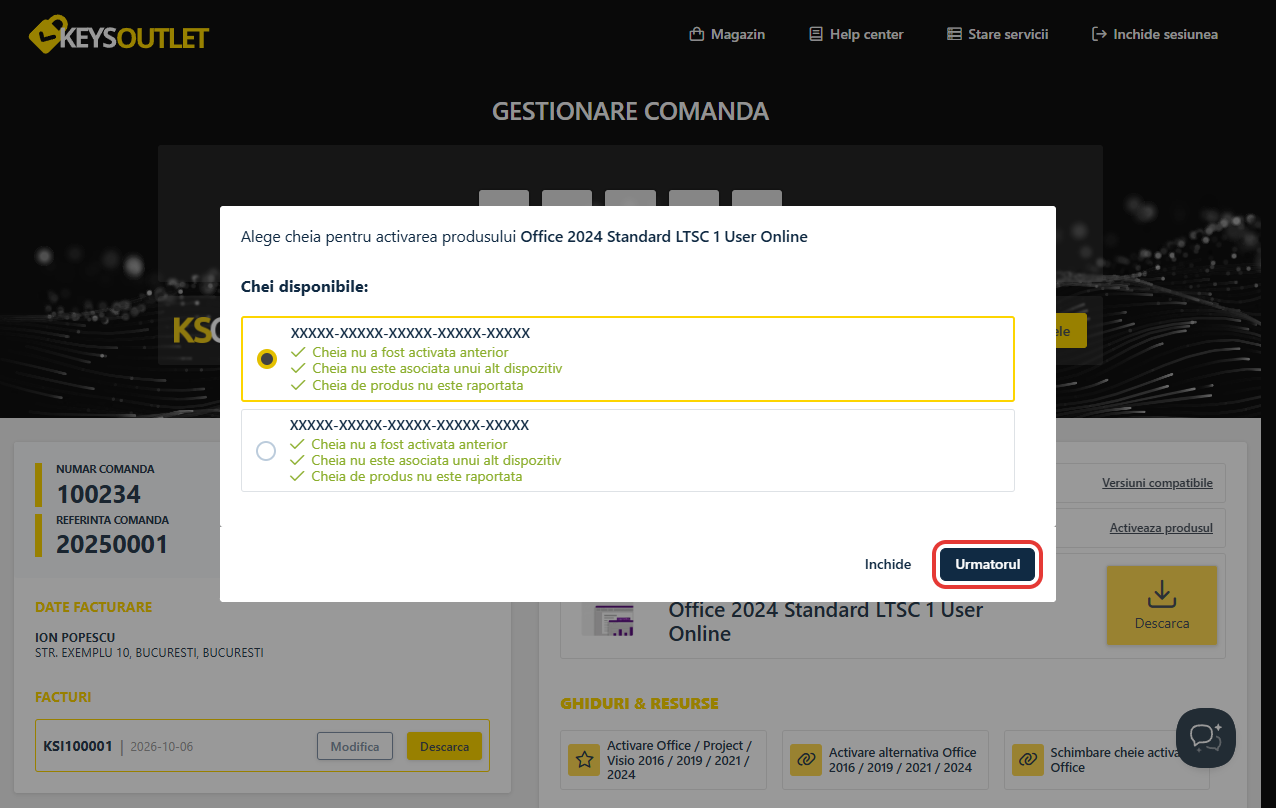
Task: Click the link icon beside Schimbare cheie activare
Action: [1027, 760]
